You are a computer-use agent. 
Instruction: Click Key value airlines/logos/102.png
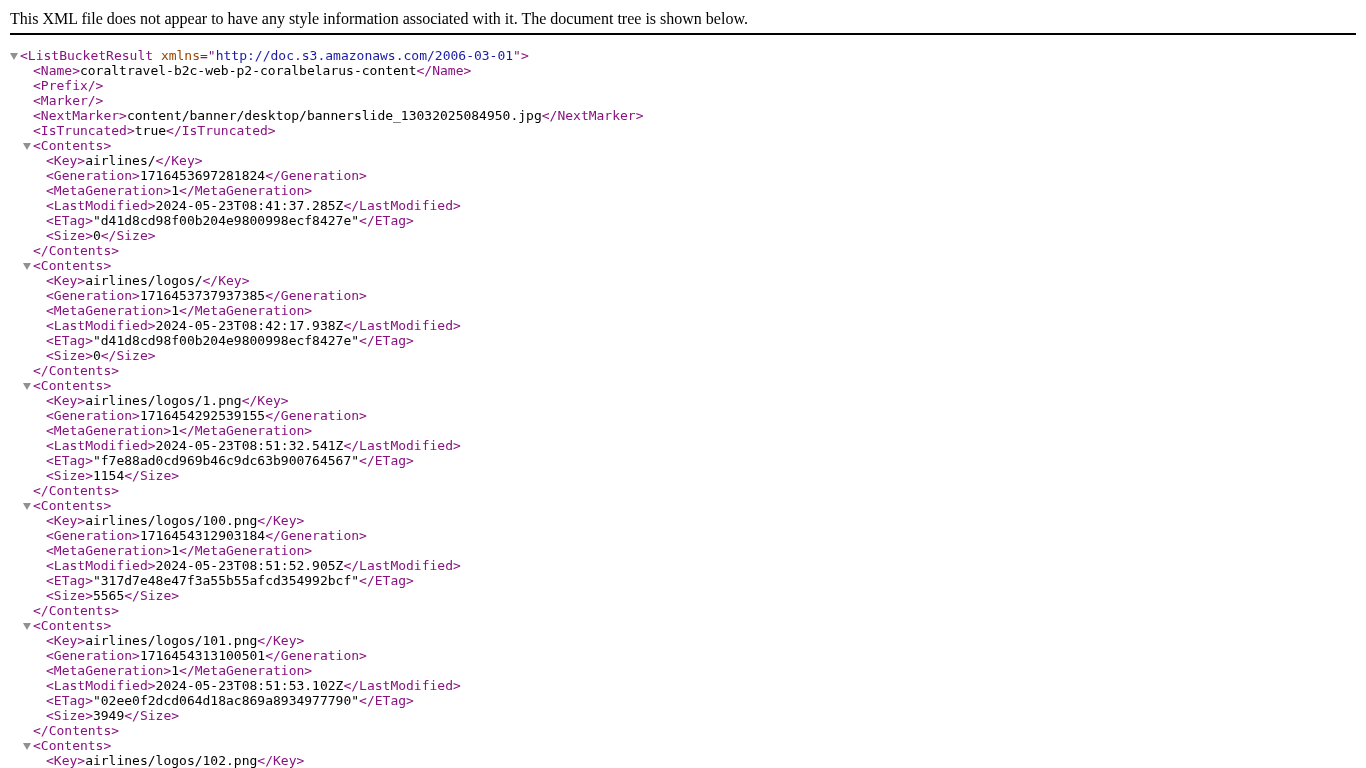point(171,761)
